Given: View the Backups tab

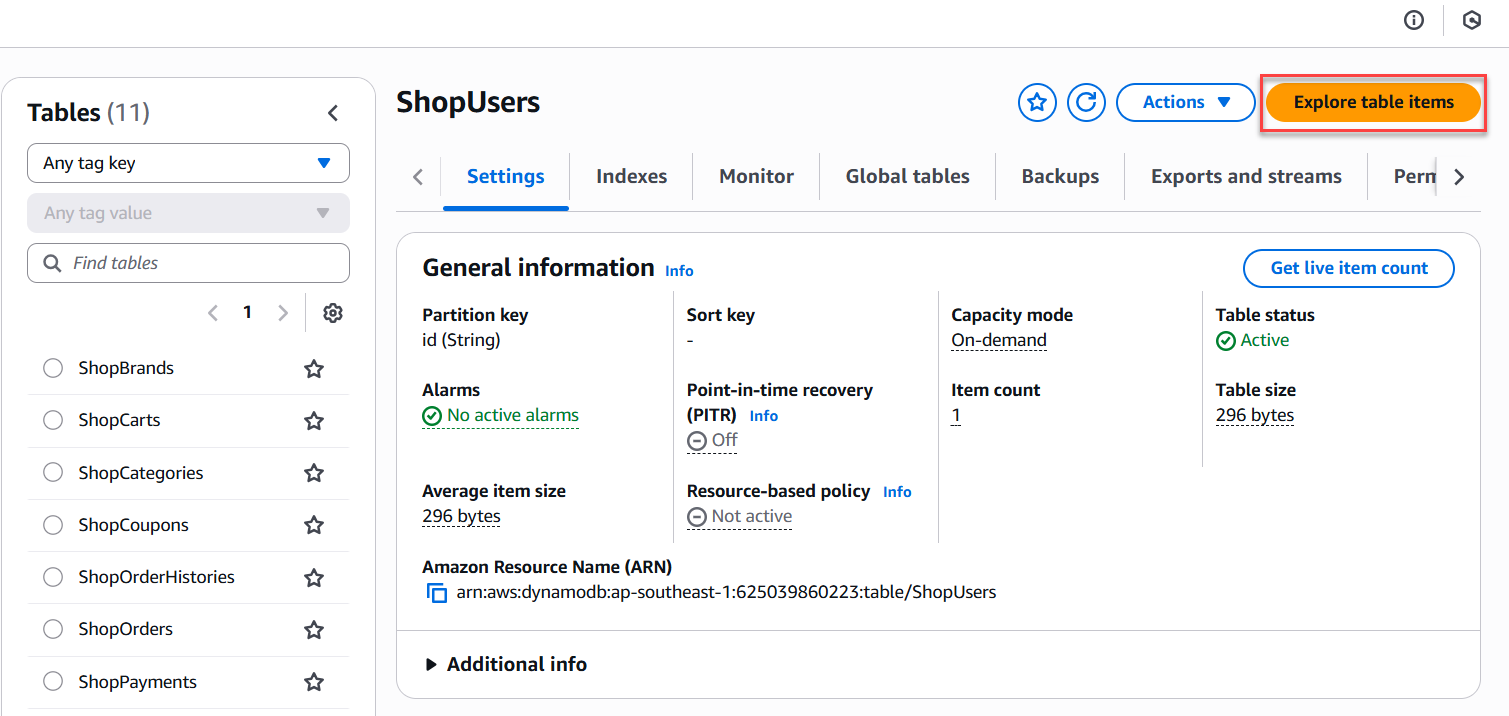Looking at the screenshot, I should coord(1060,177).
